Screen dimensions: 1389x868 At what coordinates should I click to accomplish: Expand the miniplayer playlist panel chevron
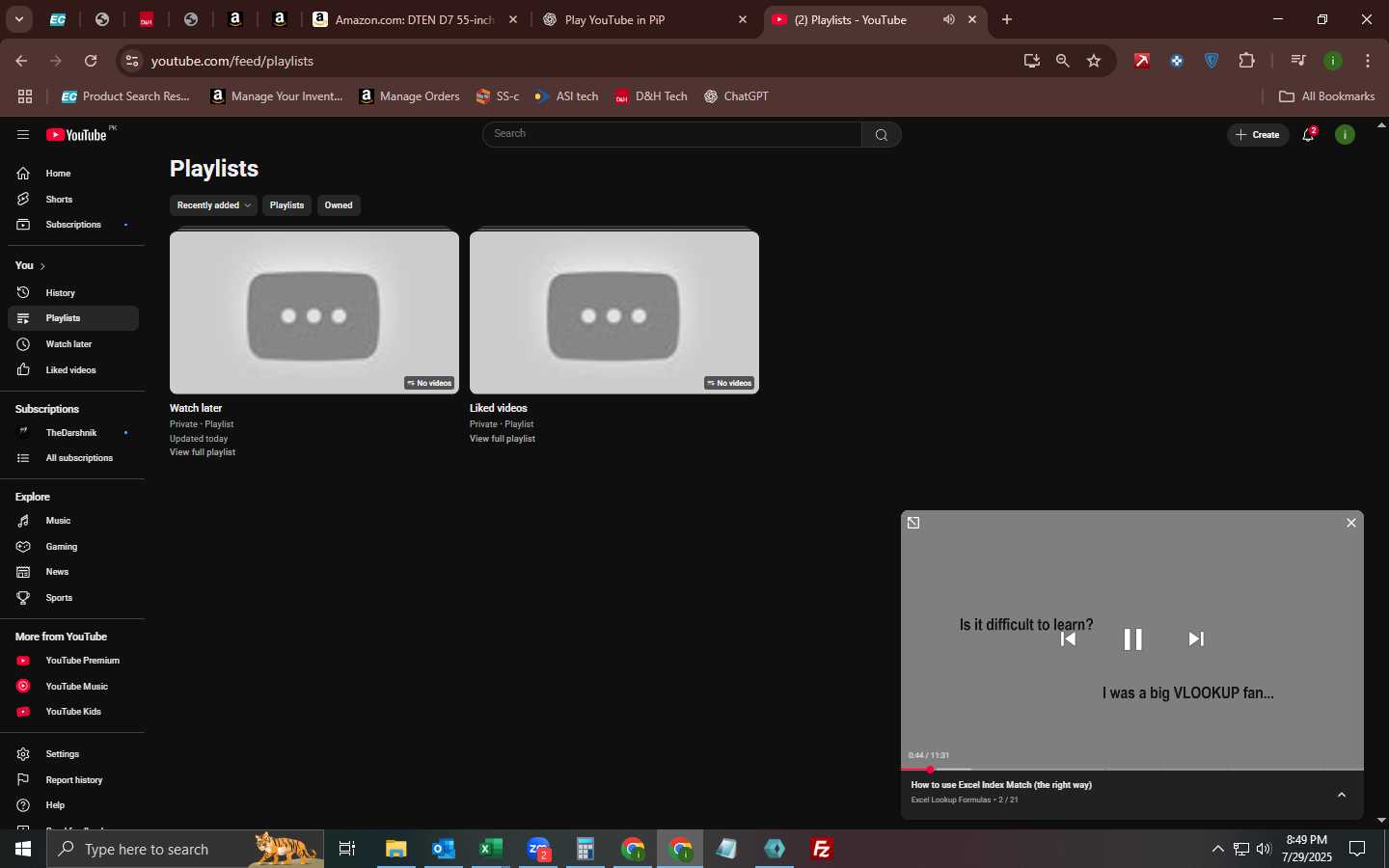(1342, 795)
